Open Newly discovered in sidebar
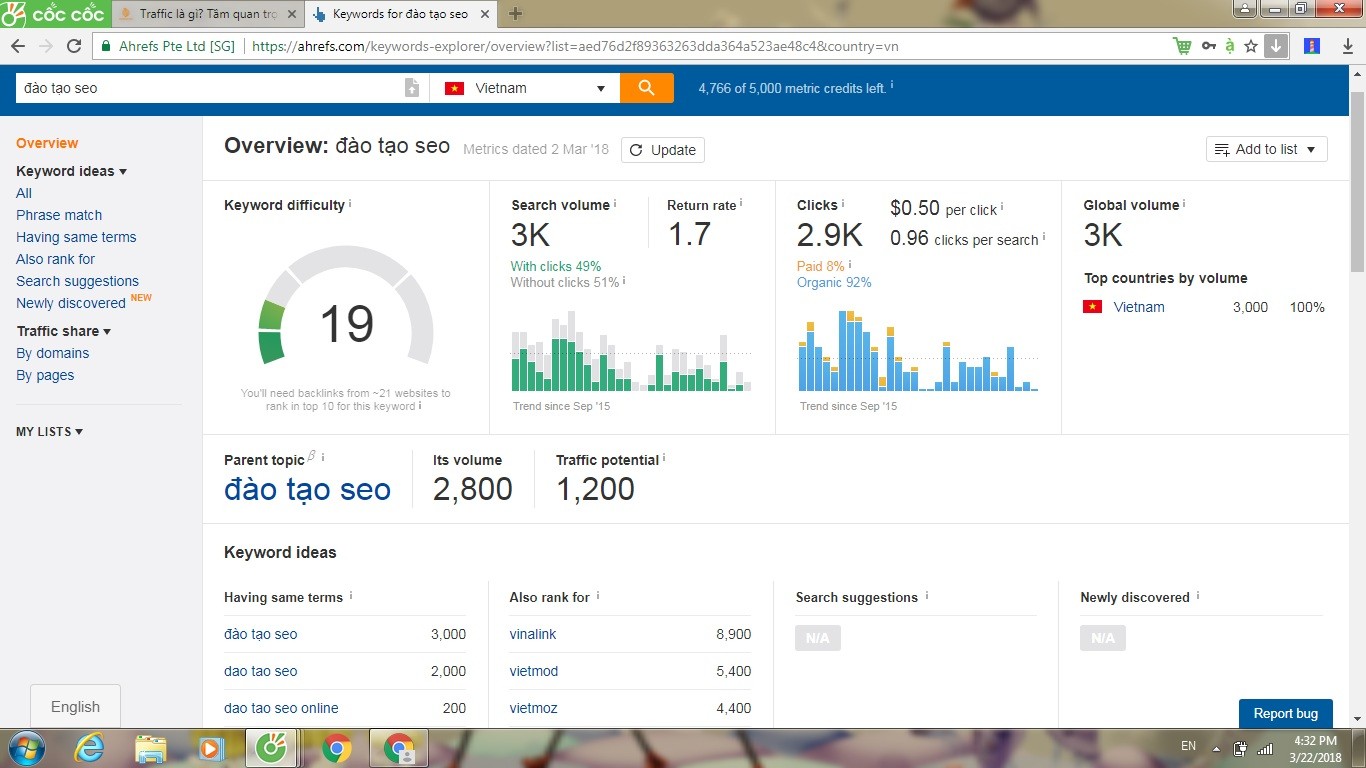1366x768 pixels. [71, 303]
